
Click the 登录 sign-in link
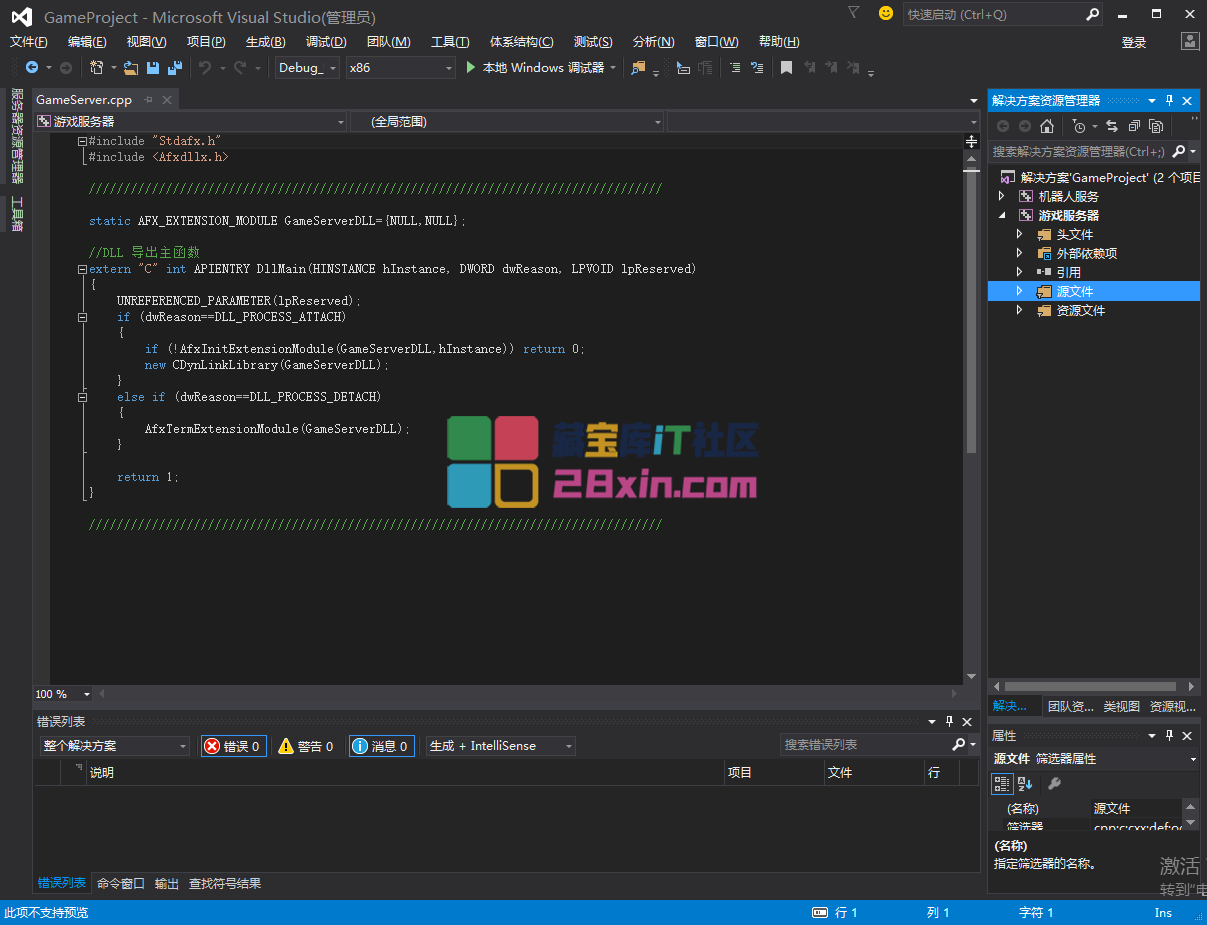click(1134, 42)
